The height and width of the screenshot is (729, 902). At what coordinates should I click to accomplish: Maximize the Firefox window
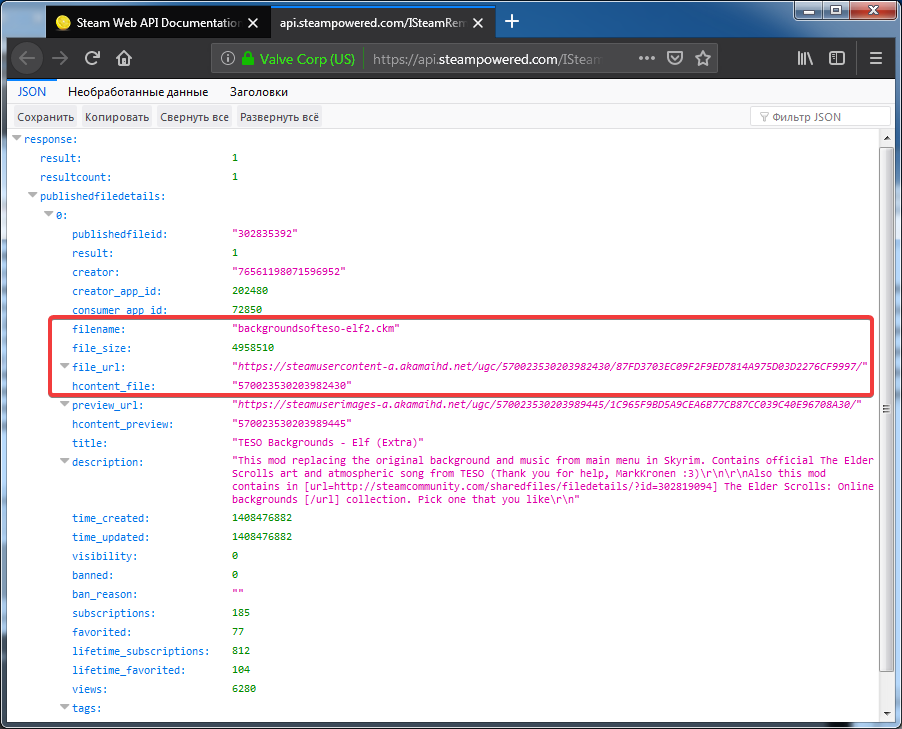point(836,10)
